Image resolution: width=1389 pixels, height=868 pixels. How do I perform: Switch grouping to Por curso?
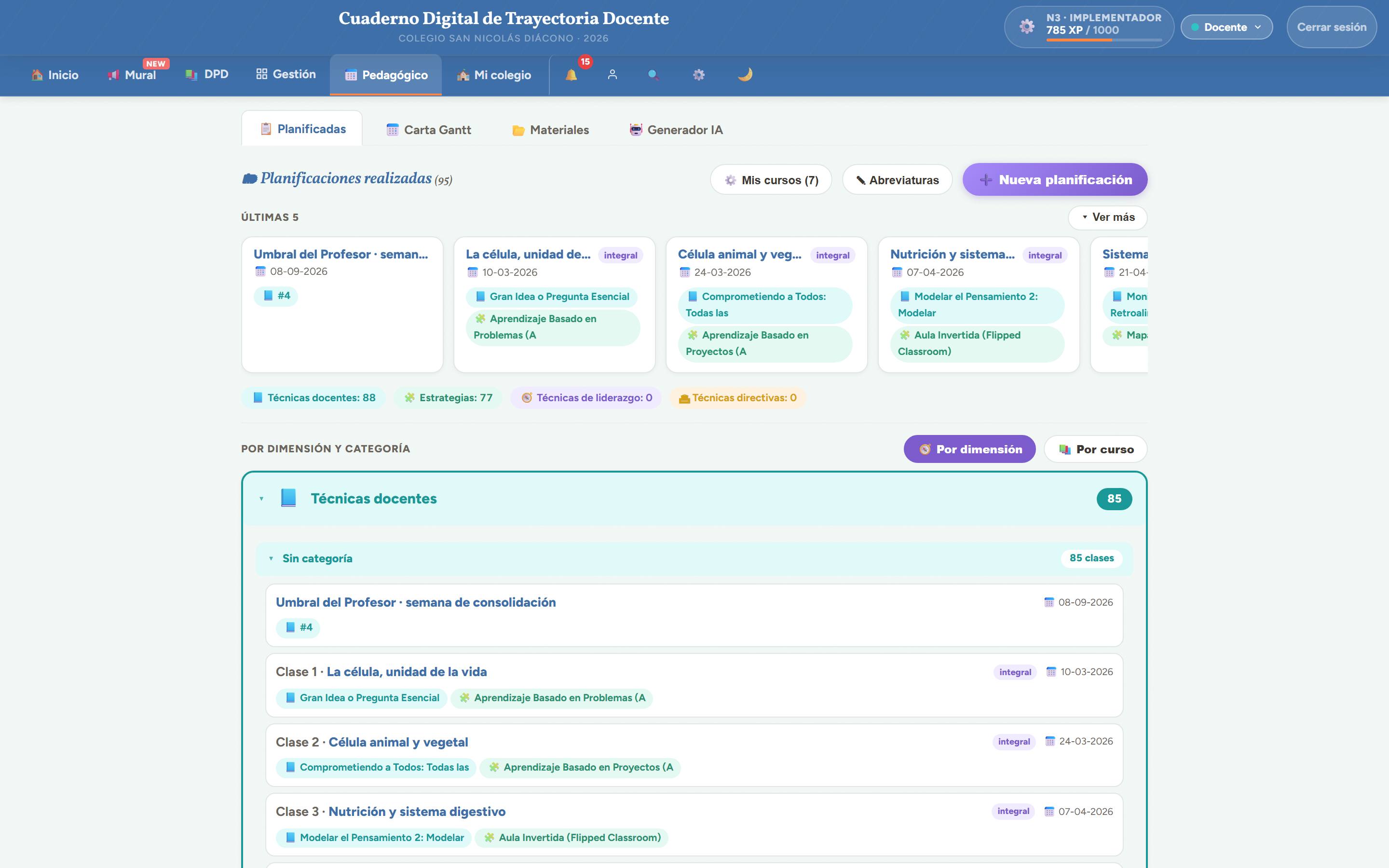pyautogui.click(x=1095, y=449)
